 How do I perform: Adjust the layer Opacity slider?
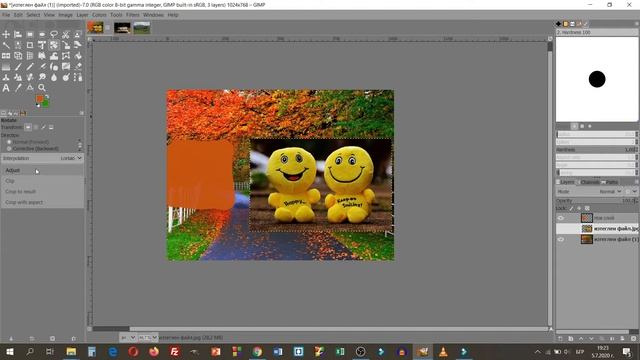point(596,200)
